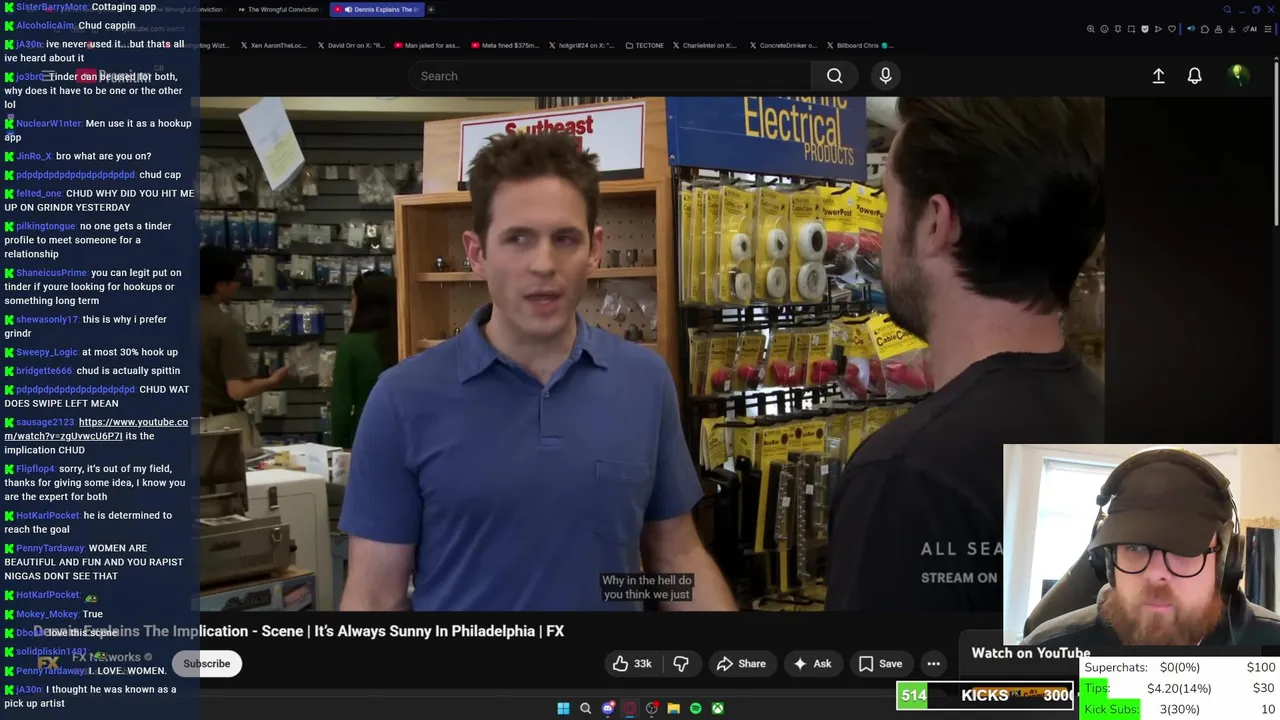The width and height of the screenshot is (1280, 720).
Task: Click the Tips progress bar overlay
Action: [x=1179, y=688]
